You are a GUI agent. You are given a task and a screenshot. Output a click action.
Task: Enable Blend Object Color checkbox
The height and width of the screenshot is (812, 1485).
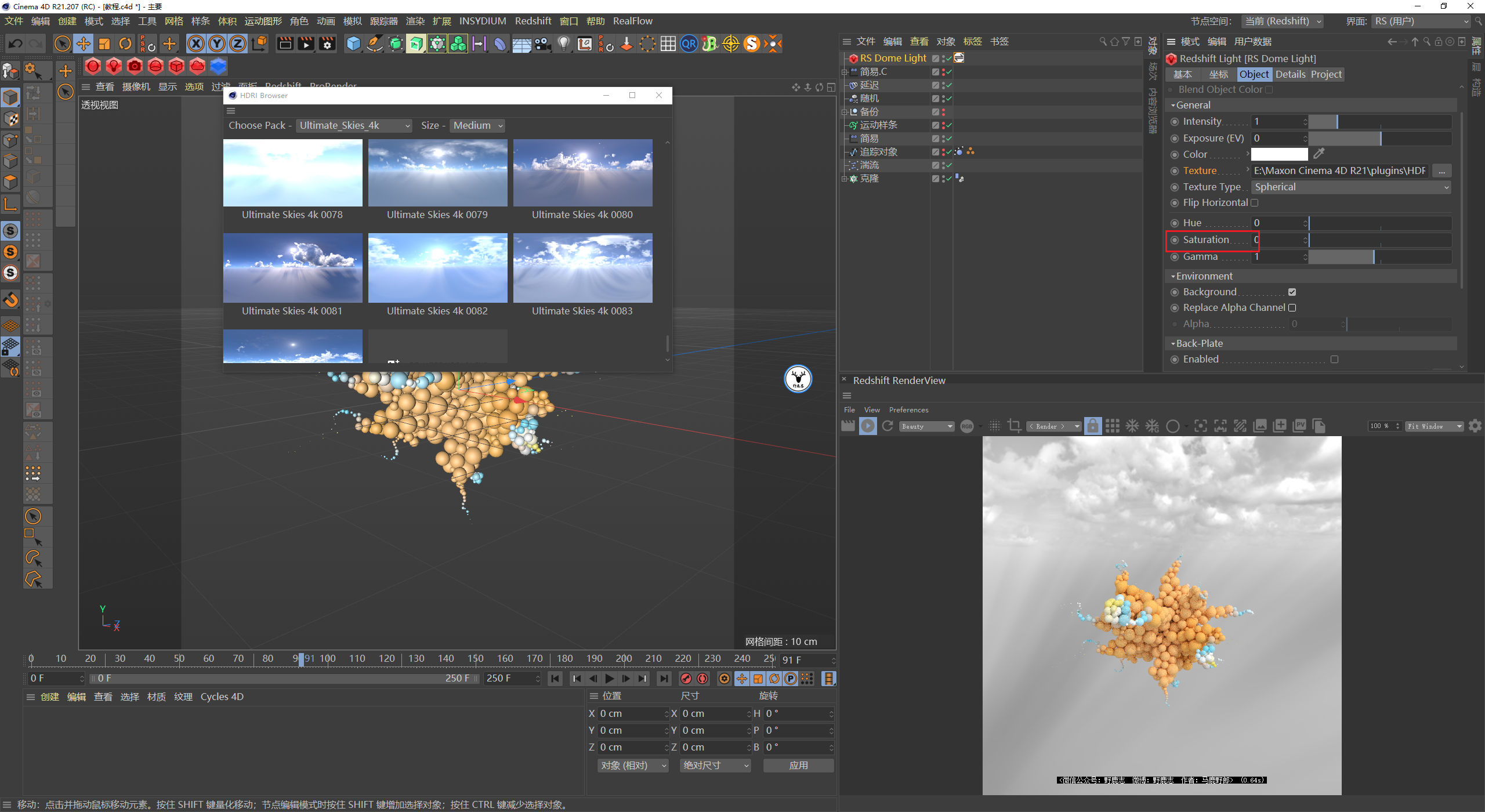1269,90
